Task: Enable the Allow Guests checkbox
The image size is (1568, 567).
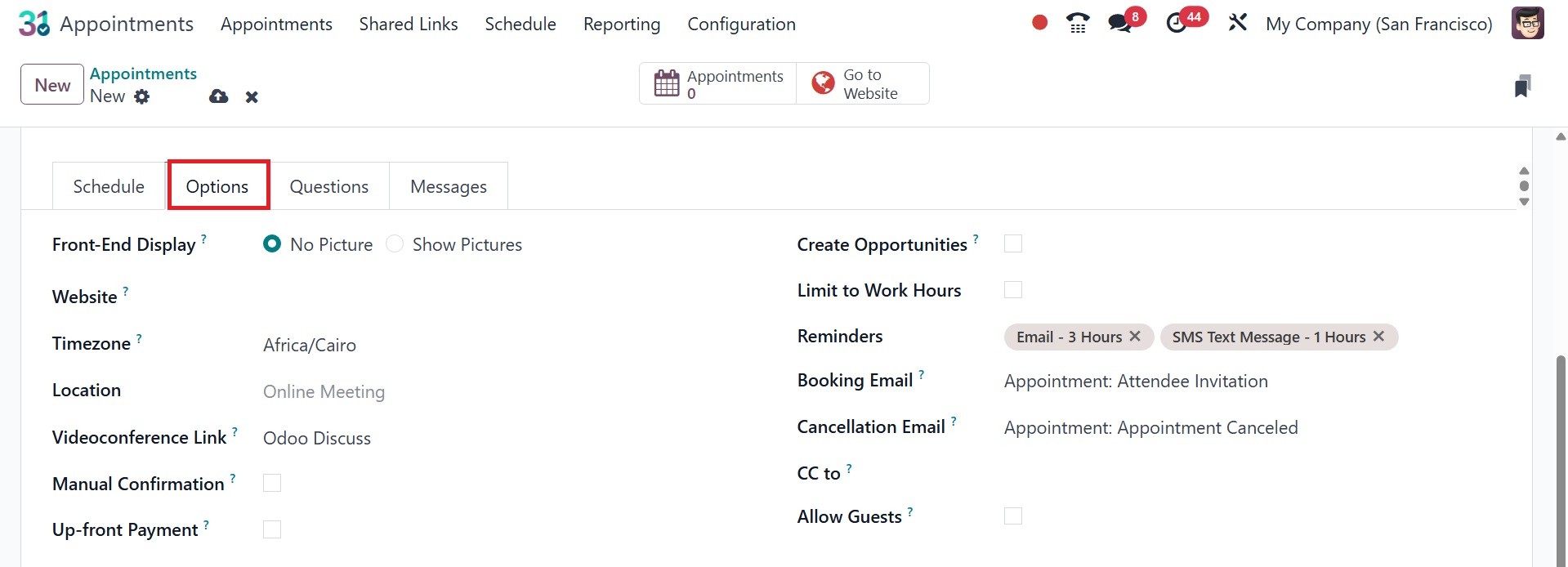Action: pos(1013,516)
